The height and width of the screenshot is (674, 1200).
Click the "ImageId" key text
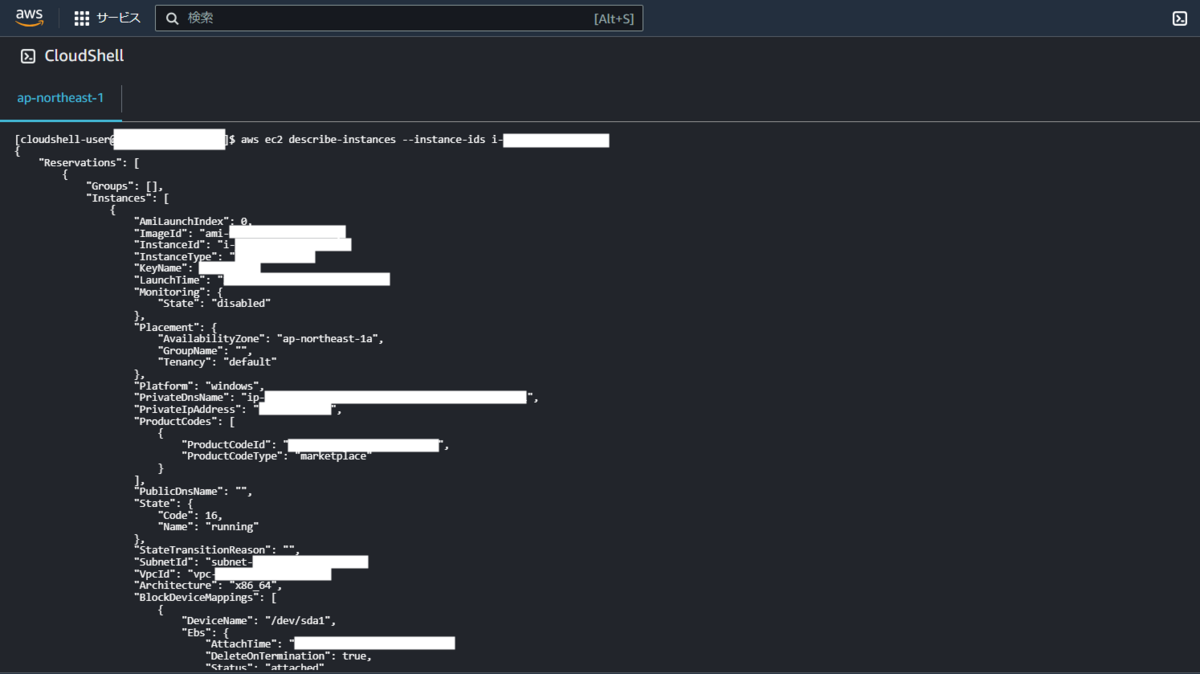[x=161, y=233]
